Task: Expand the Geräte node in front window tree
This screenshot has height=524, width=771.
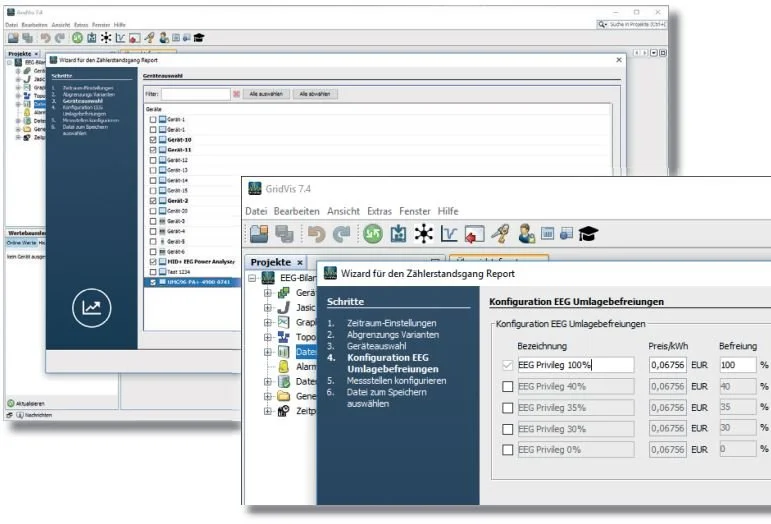Action: [267, 293]
